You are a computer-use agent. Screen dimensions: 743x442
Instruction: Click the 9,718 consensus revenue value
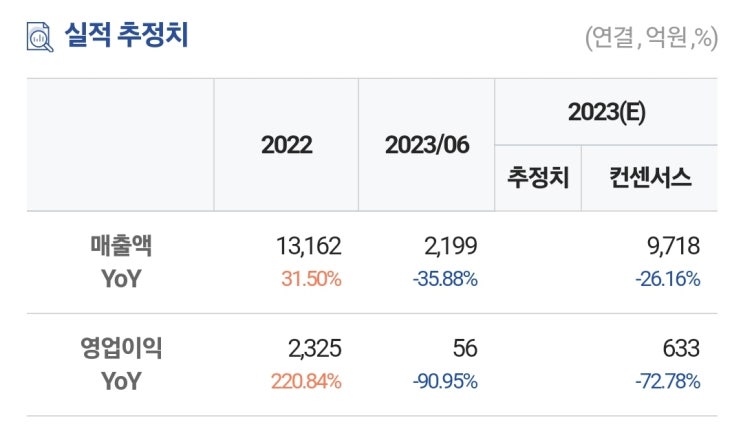tap(673, 246)
